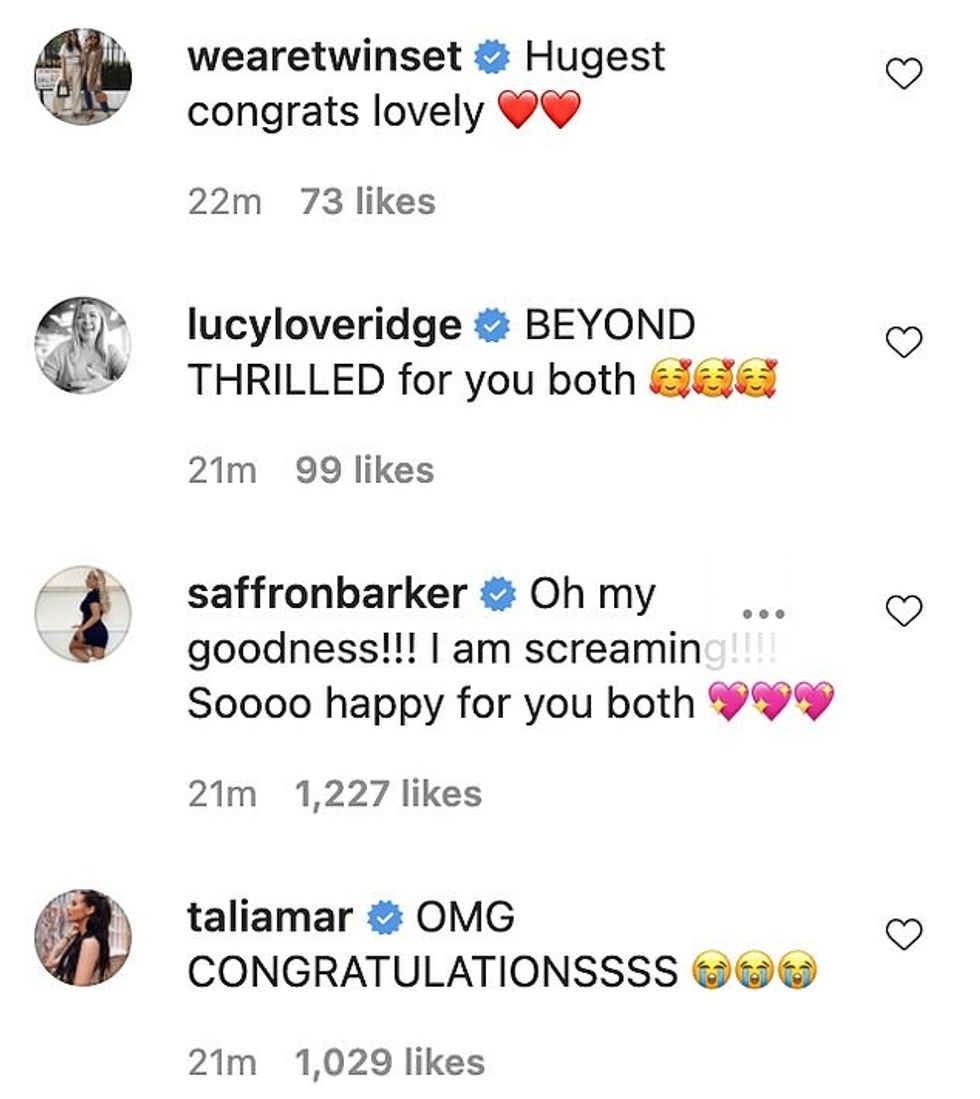
Task: Show who gave 1,227 likes
Action: pyautogui.click(x=389, y=794)
